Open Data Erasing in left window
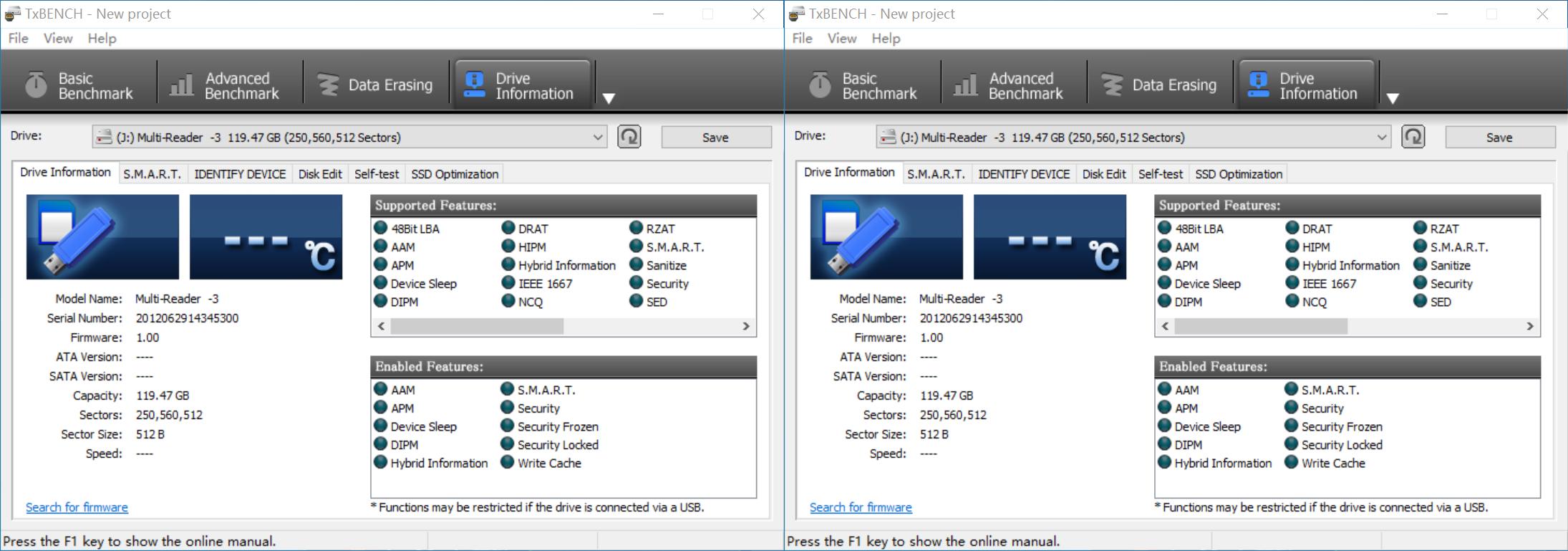1568x551 pixels. pos(376,85)
